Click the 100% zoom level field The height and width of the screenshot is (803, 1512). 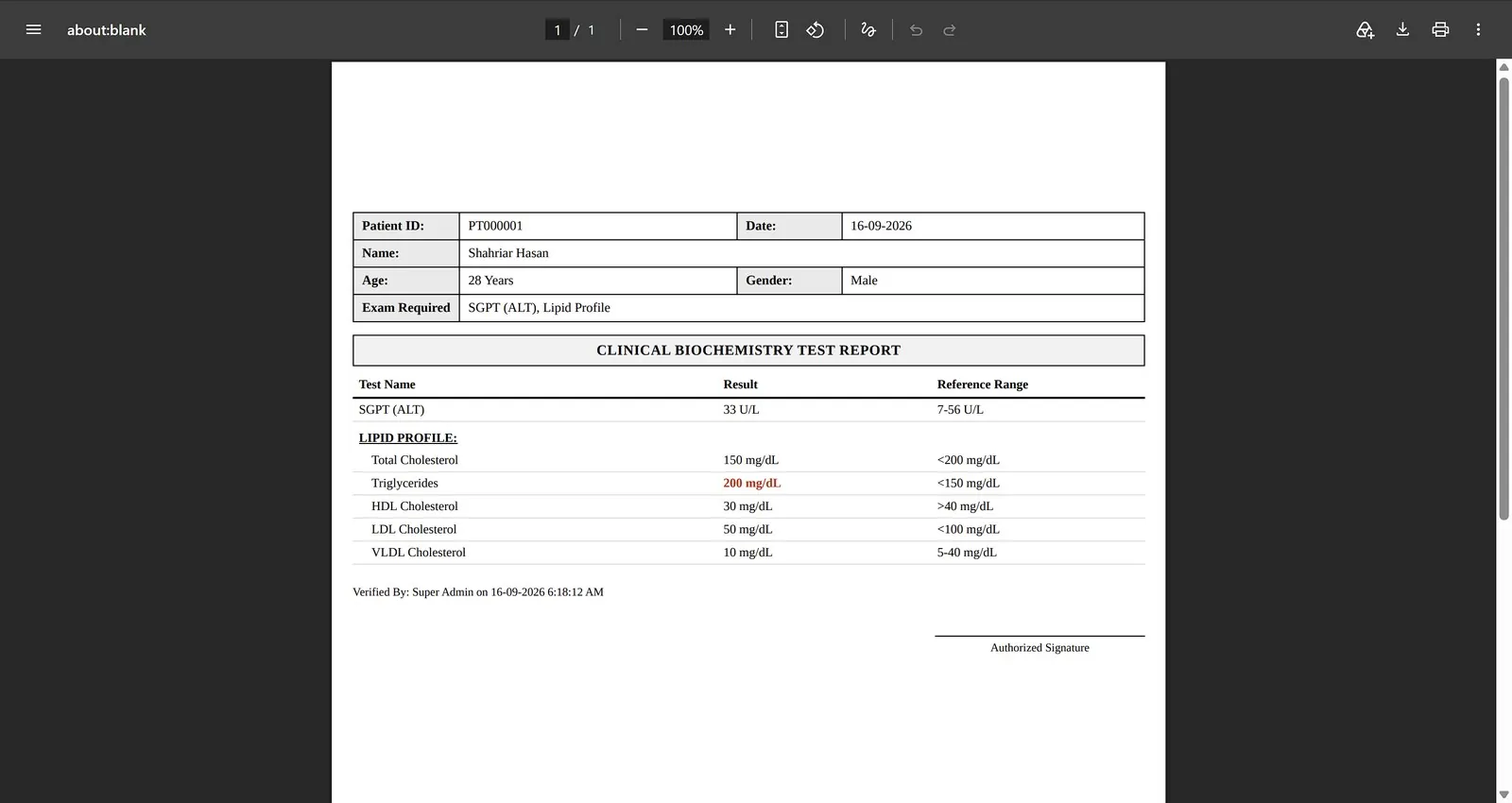point(686,30)
